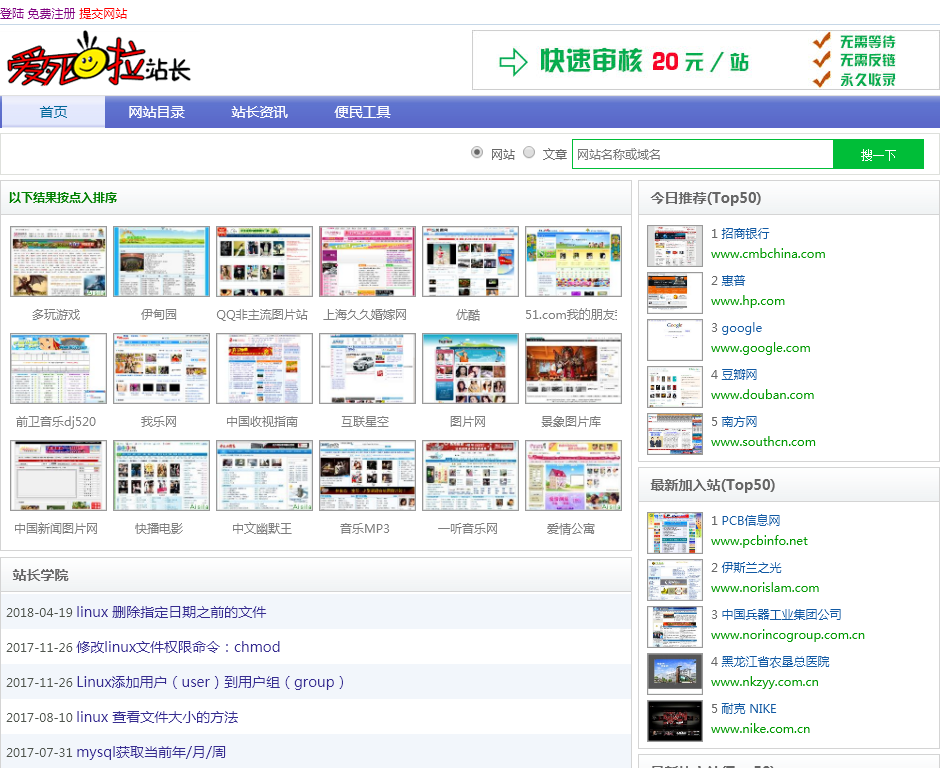Go to the 首页 tab
The width and height of the screenshot is (940, 768).
(53, 112)
